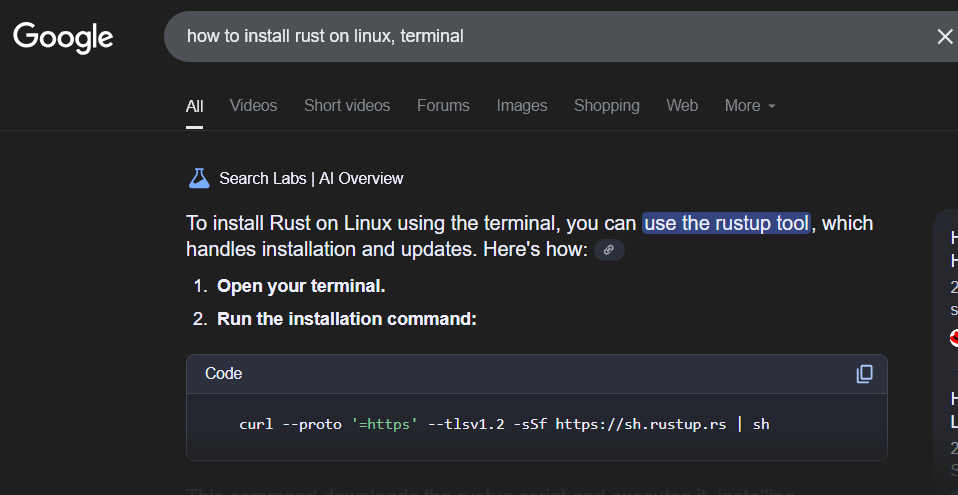Click the Google logo
The width and height of the screenshot is (958, 495).
[63, 37]
